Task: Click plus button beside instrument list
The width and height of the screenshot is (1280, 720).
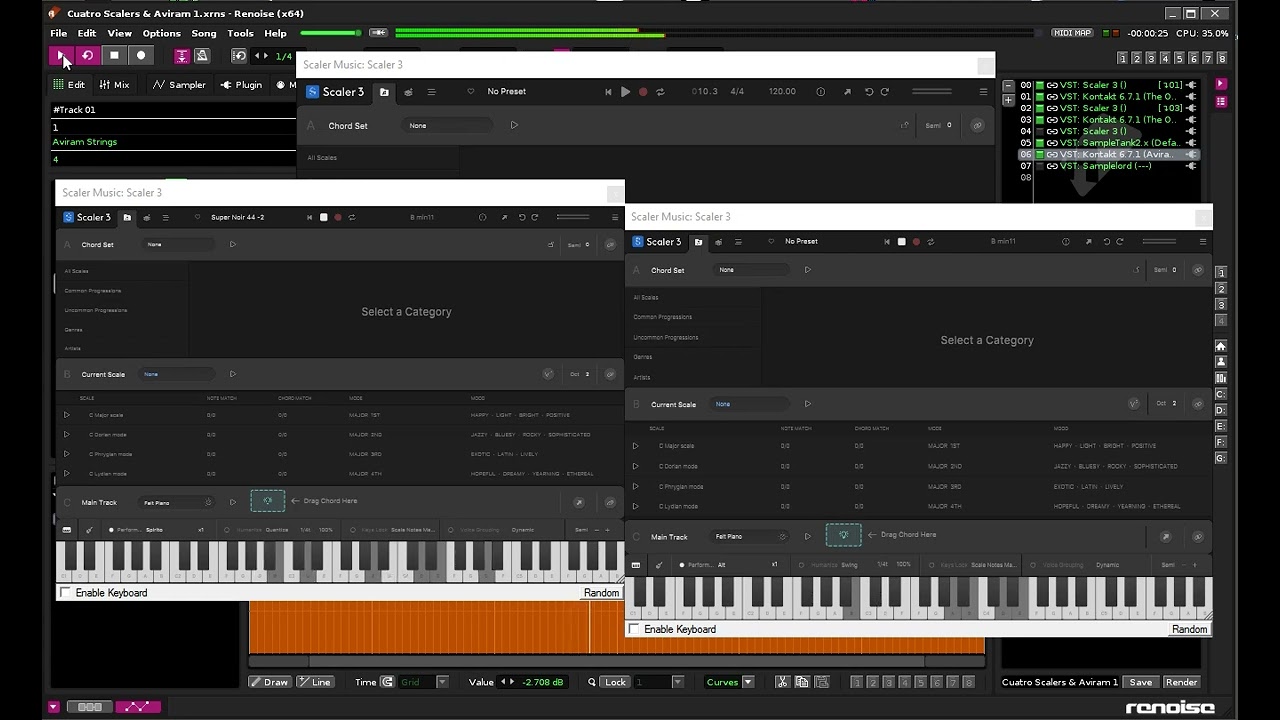Action: 1008,99
